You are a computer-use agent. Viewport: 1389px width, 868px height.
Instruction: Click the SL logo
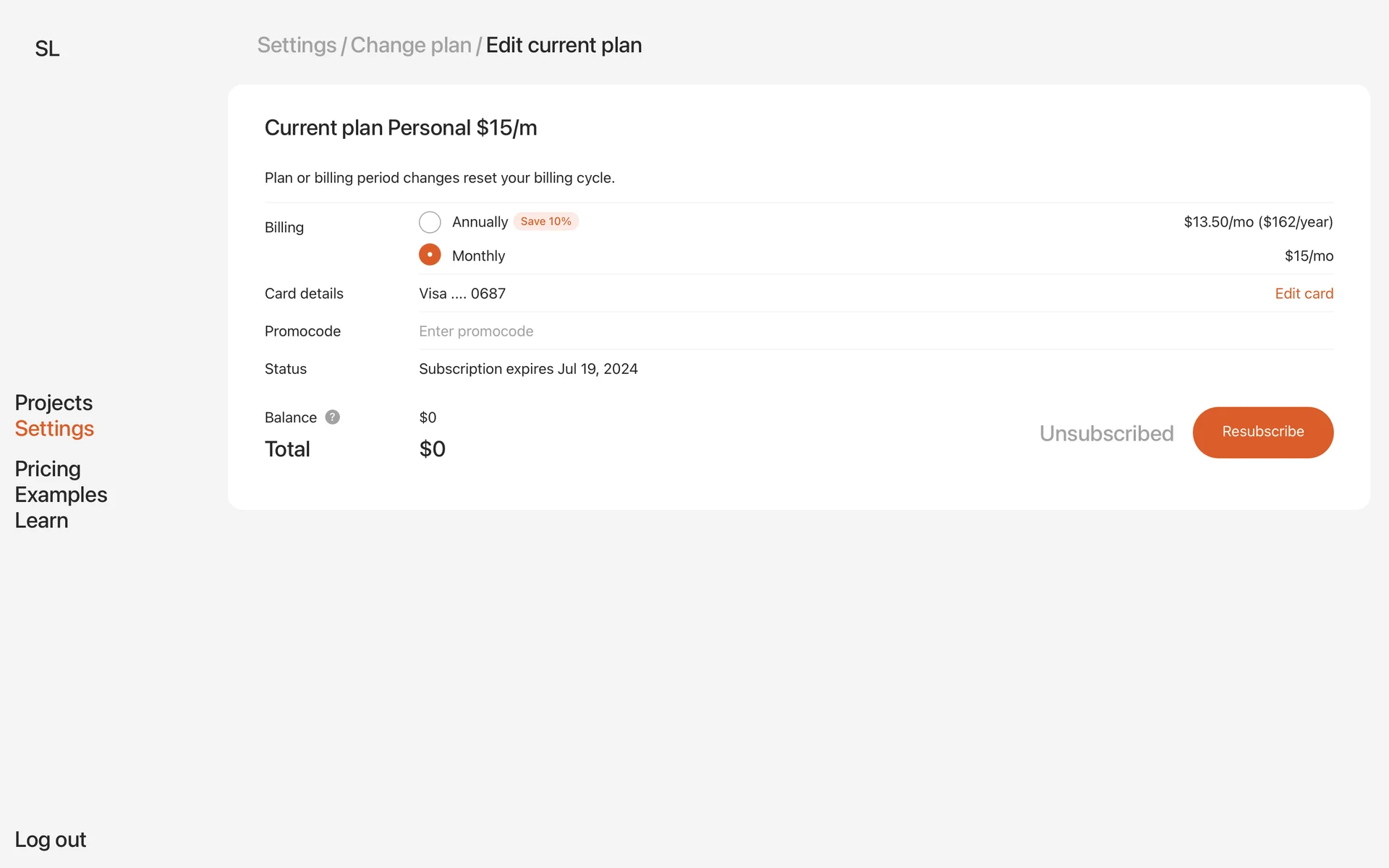[x=47, y=48]
